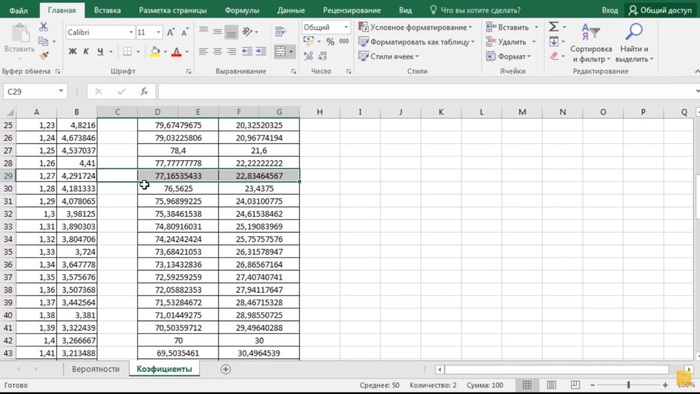Open Форматировать как таблицу menu
Screen dimensions: 700x394
pos(417,42)
